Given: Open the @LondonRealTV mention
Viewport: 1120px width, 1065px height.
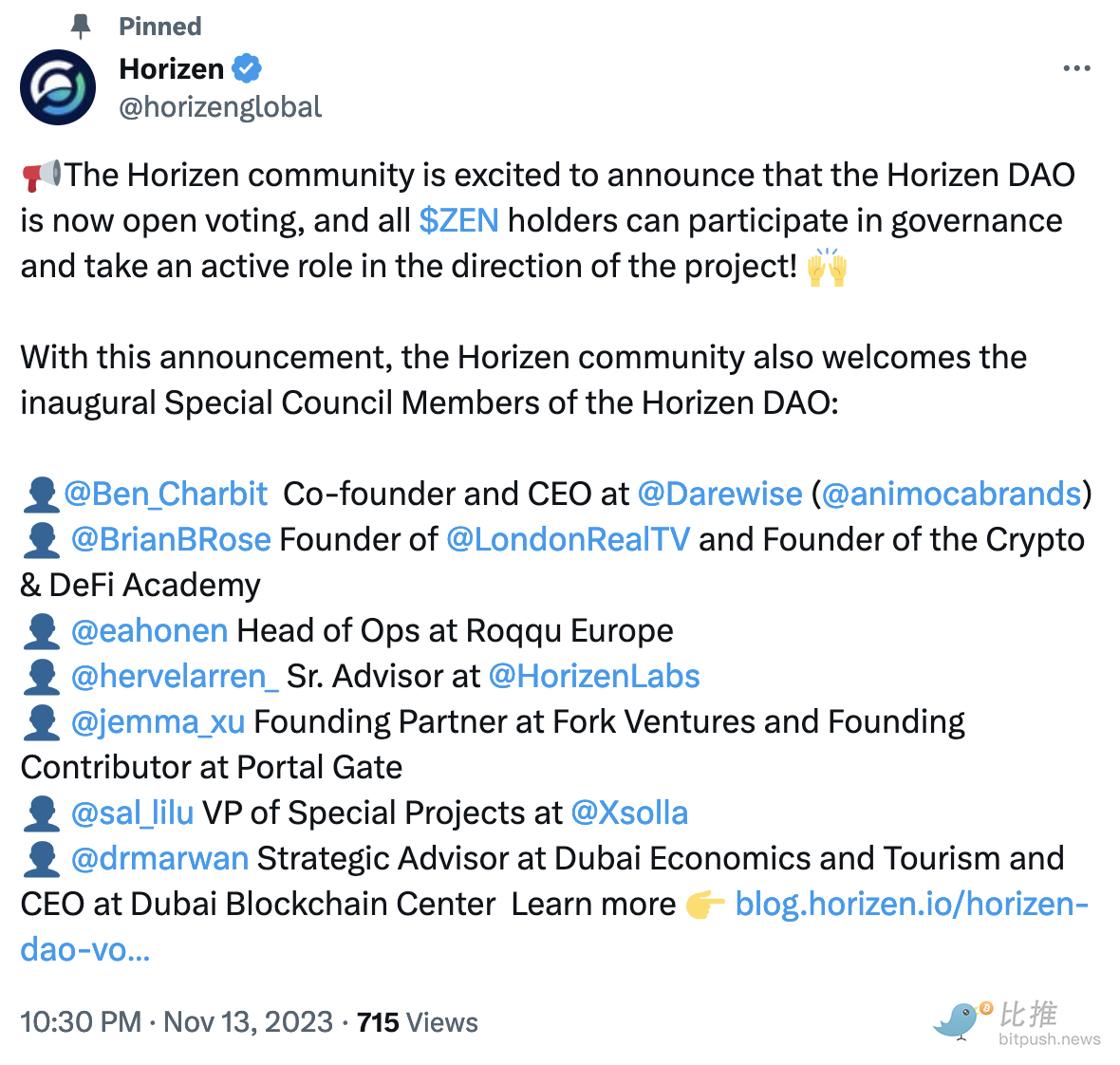Looking at the screenshot, I should click(x=568, y=539).
